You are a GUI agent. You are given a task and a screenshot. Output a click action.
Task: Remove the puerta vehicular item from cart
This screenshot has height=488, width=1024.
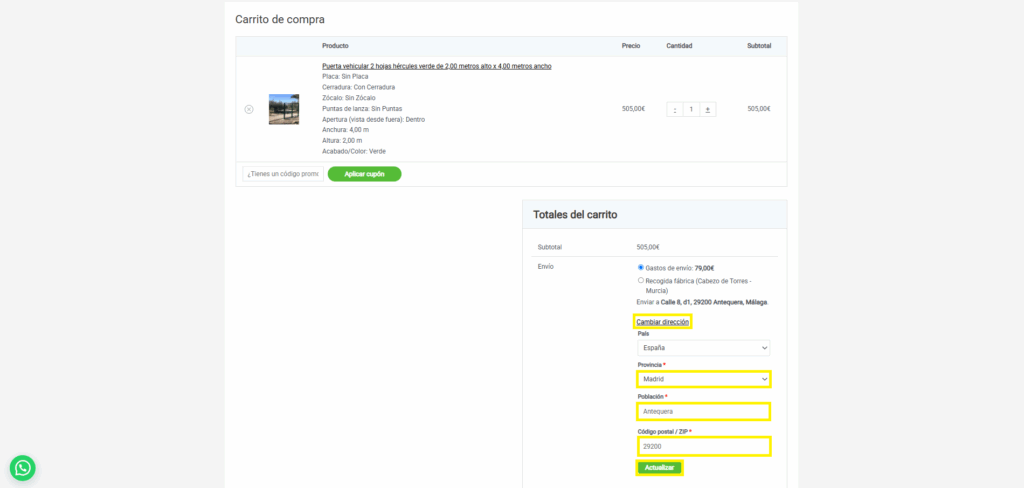click(x=249, y=109)
